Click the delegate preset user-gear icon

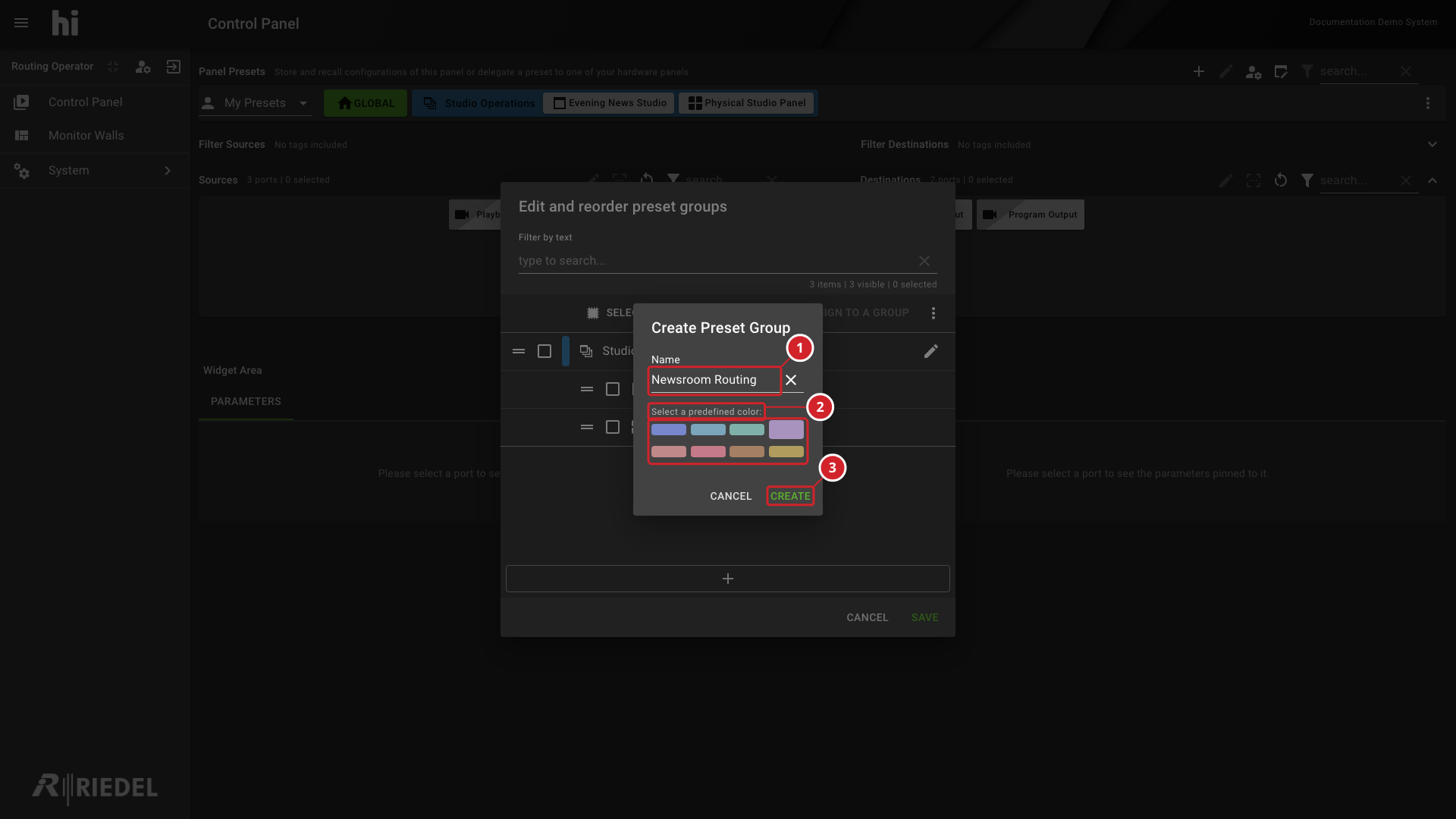pyautogui.click(x=1254, y=72)
